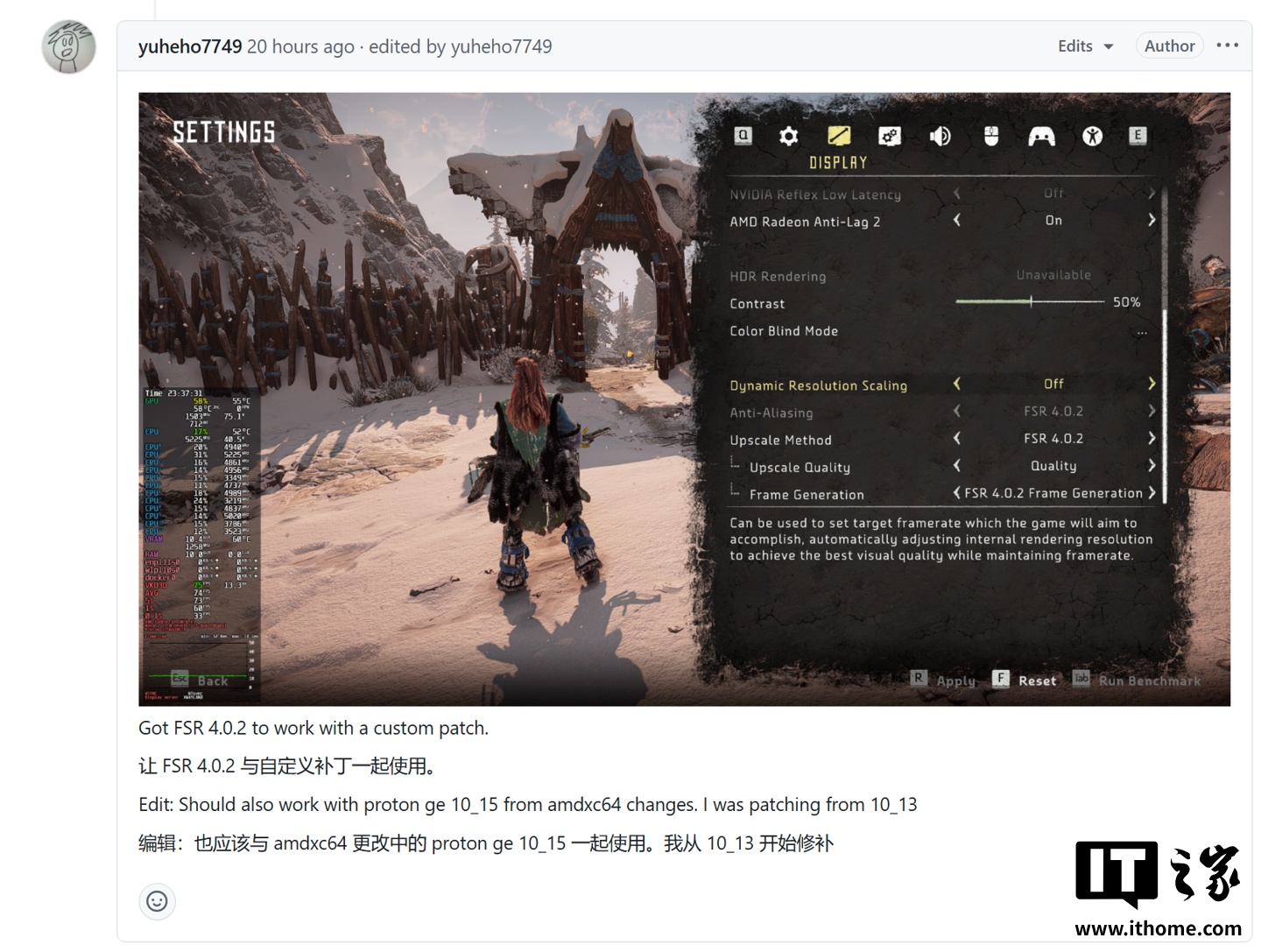This screenshot has width=1261, height=952.
Task: Click 'edited by yuheho7749' header text
Action: pyautogui.click(x=460, y=46)
